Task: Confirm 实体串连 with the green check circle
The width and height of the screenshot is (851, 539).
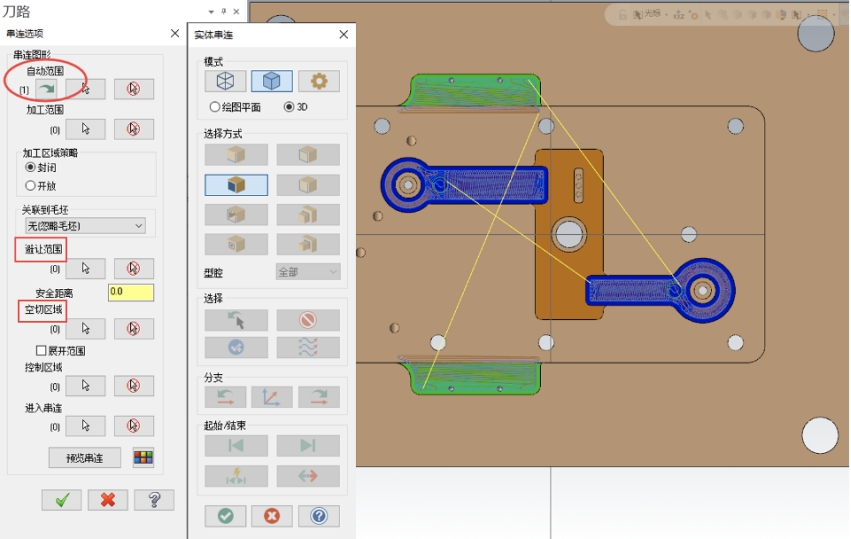Action: [x=225, y=516]
